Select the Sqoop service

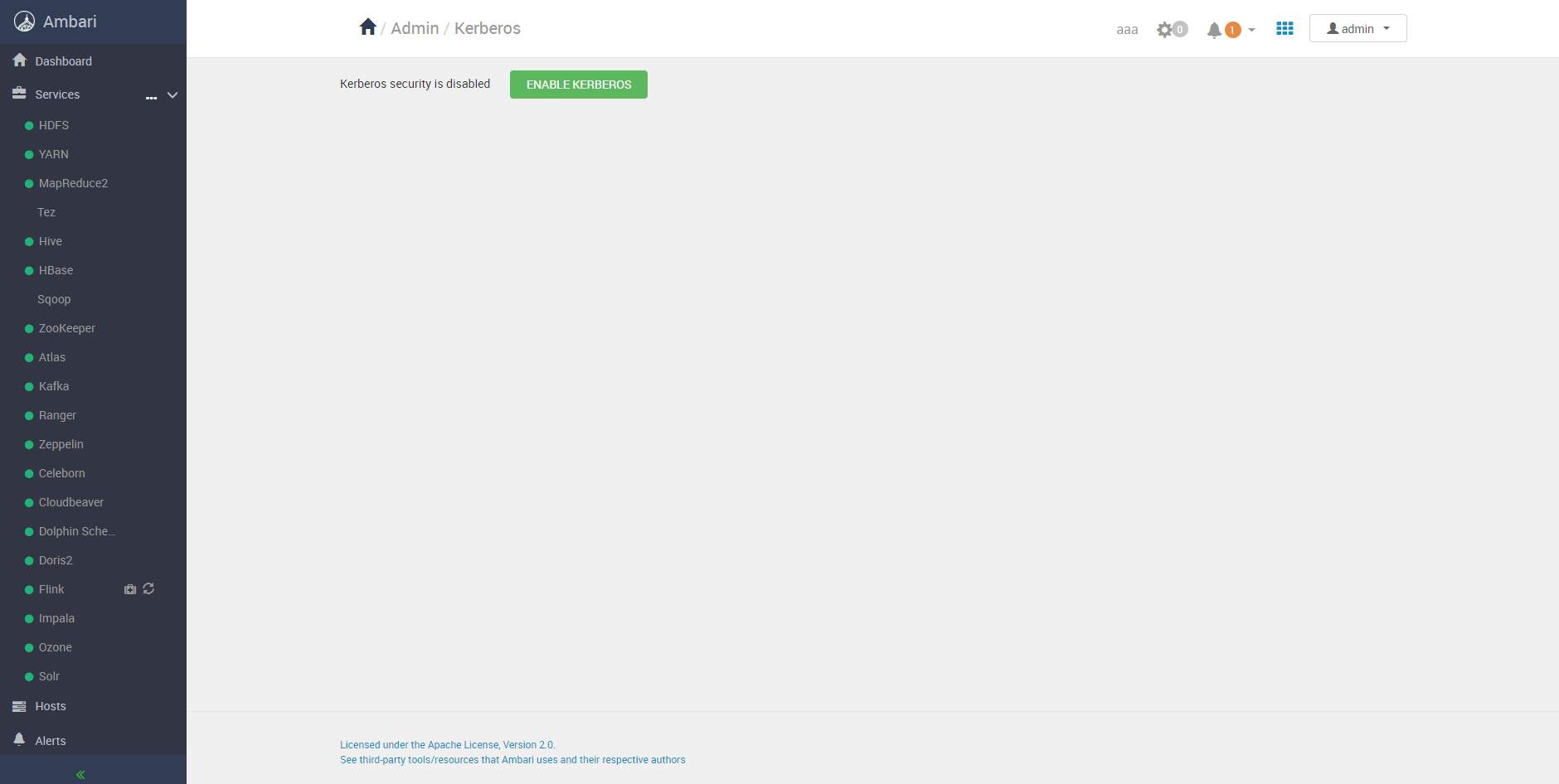(x=54, y=299)
